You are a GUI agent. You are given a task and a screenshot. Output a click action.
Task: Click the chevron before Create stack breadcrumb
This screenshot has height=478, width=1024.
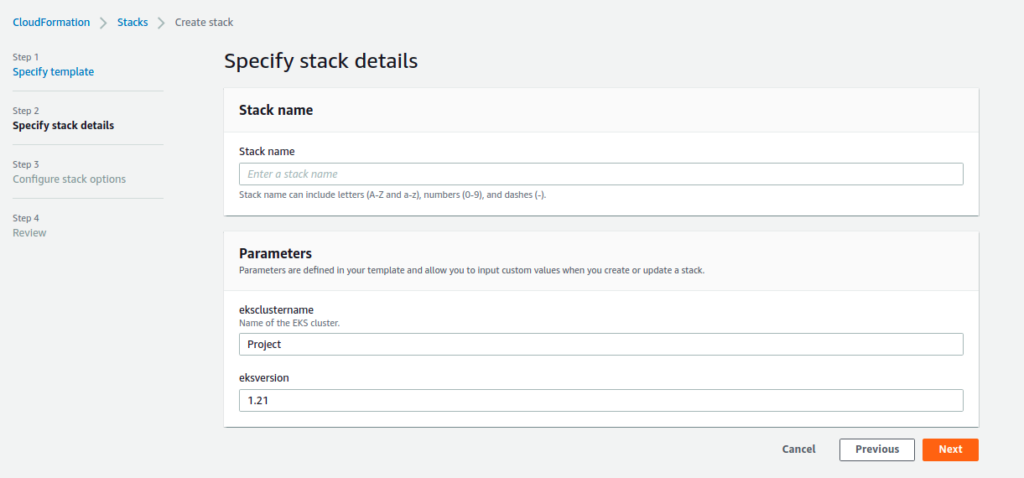161,22
